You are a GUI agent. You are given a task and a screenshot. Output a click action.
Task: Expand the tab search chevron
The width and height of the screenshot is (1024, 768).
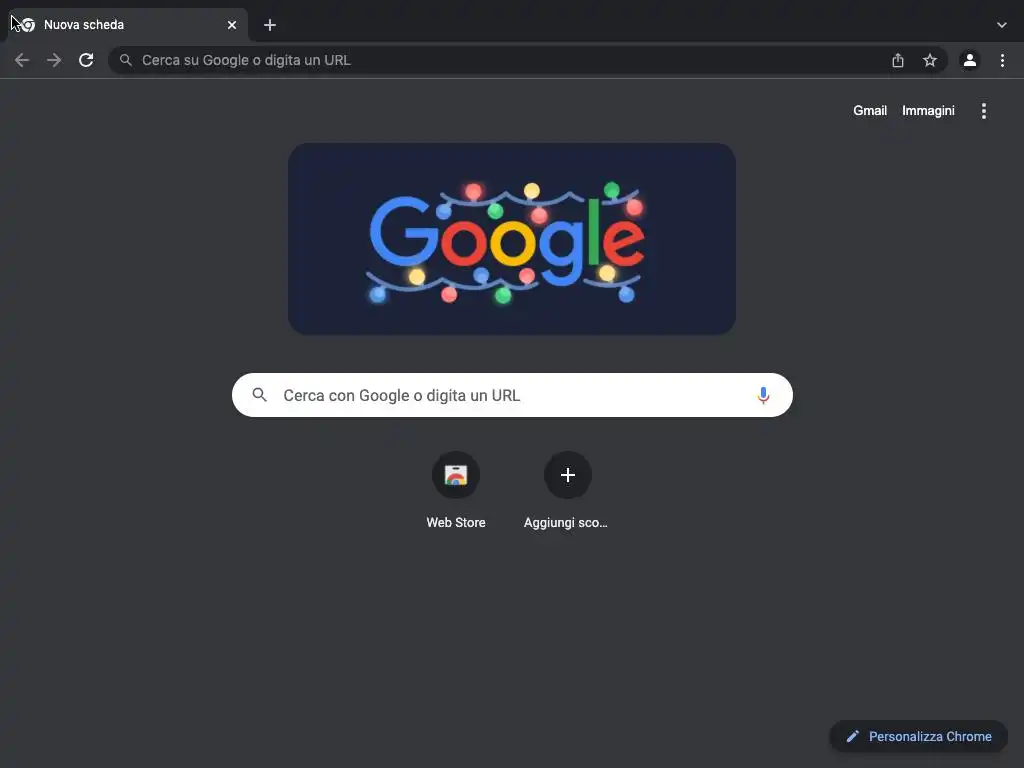click(1002, 25)
